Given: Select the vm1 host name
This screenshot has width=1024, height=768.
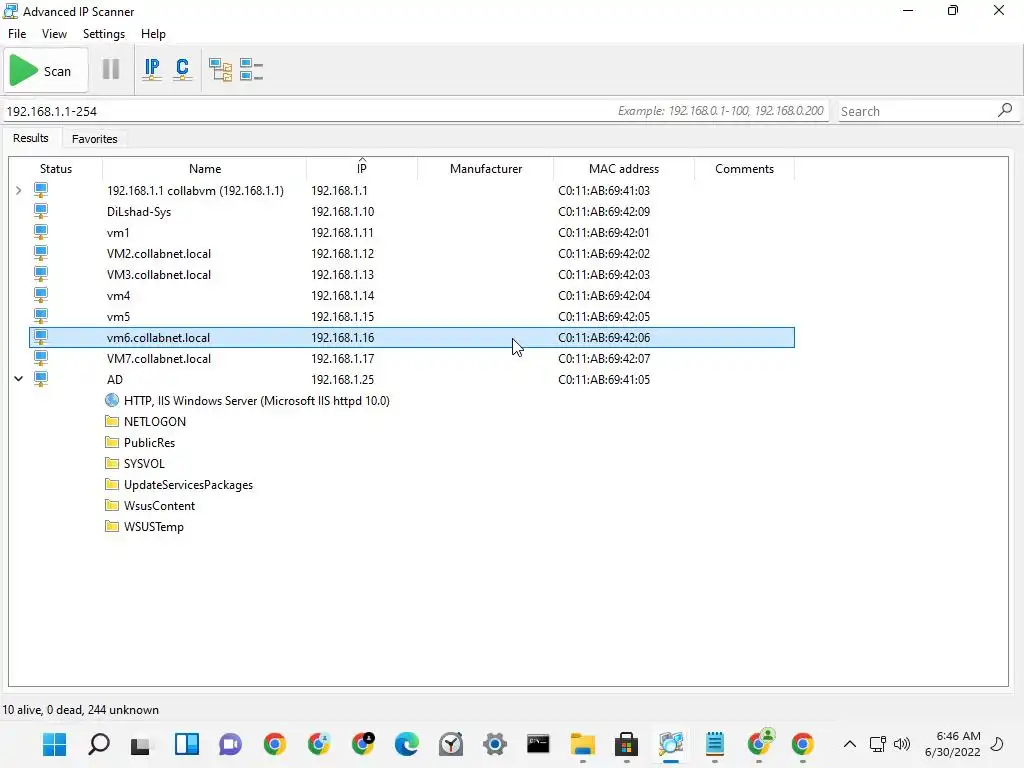Looking at the screenshot, I should tap(118, 232).
